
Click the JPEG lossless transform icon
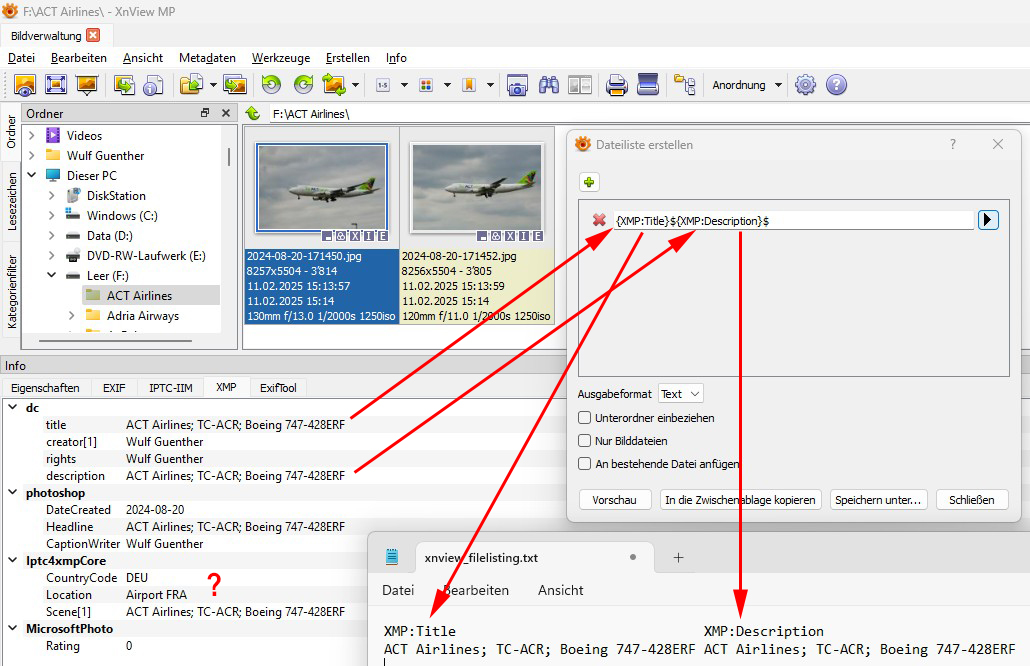click(334, 85)
